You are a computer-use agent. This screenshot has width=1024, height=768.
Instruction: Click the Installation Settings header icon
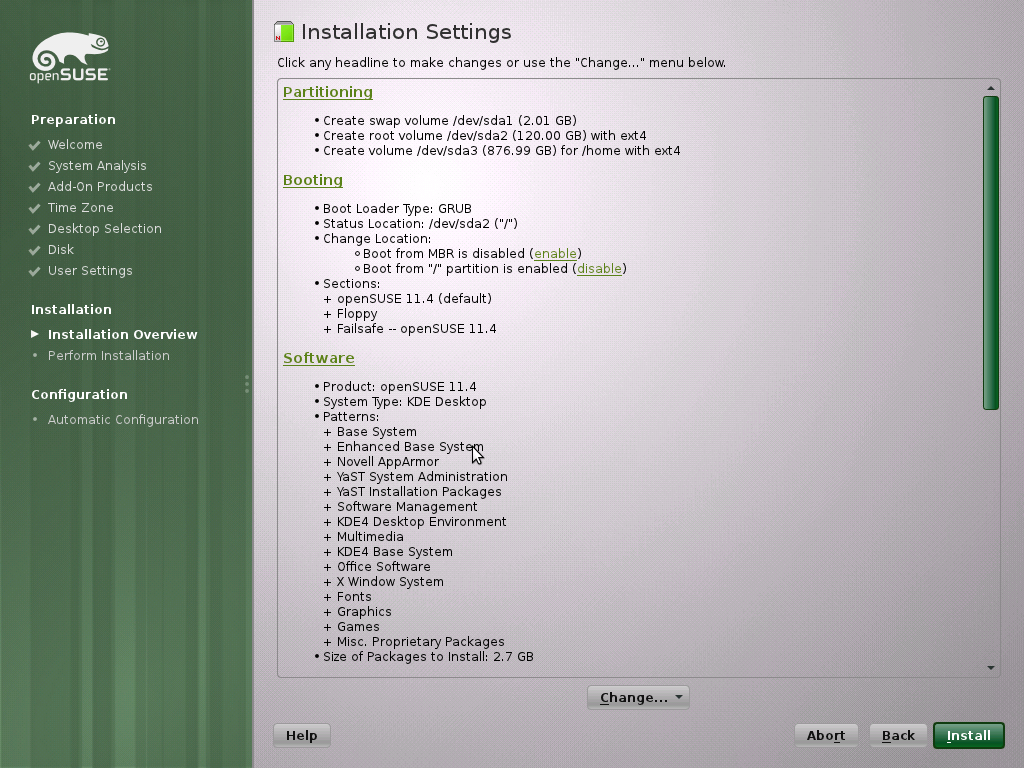coord(284,31)
